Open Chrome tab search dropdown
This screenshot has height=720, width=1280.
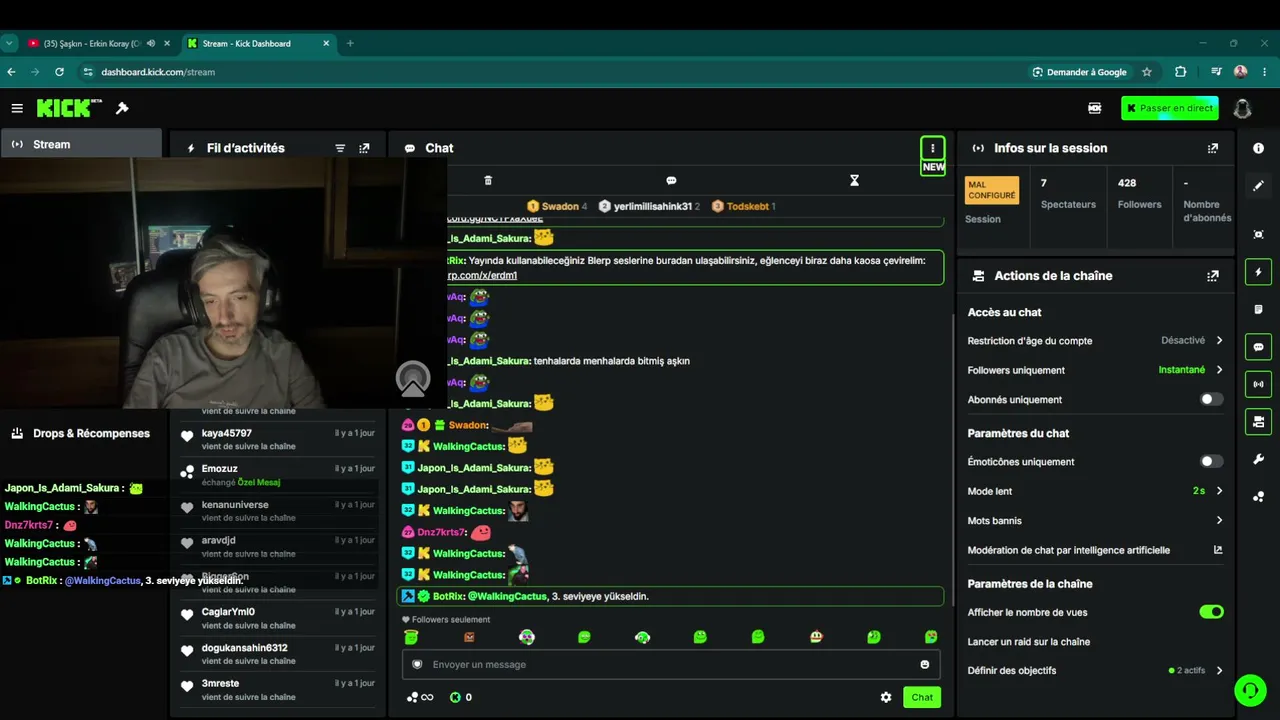coord(9,43)
